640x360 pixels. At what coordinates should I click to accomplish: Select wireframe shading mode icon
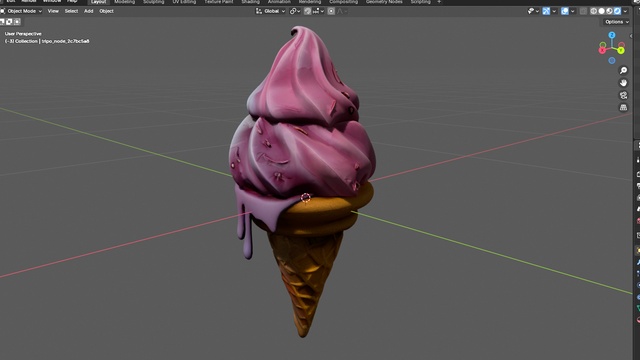coord(593,11)
